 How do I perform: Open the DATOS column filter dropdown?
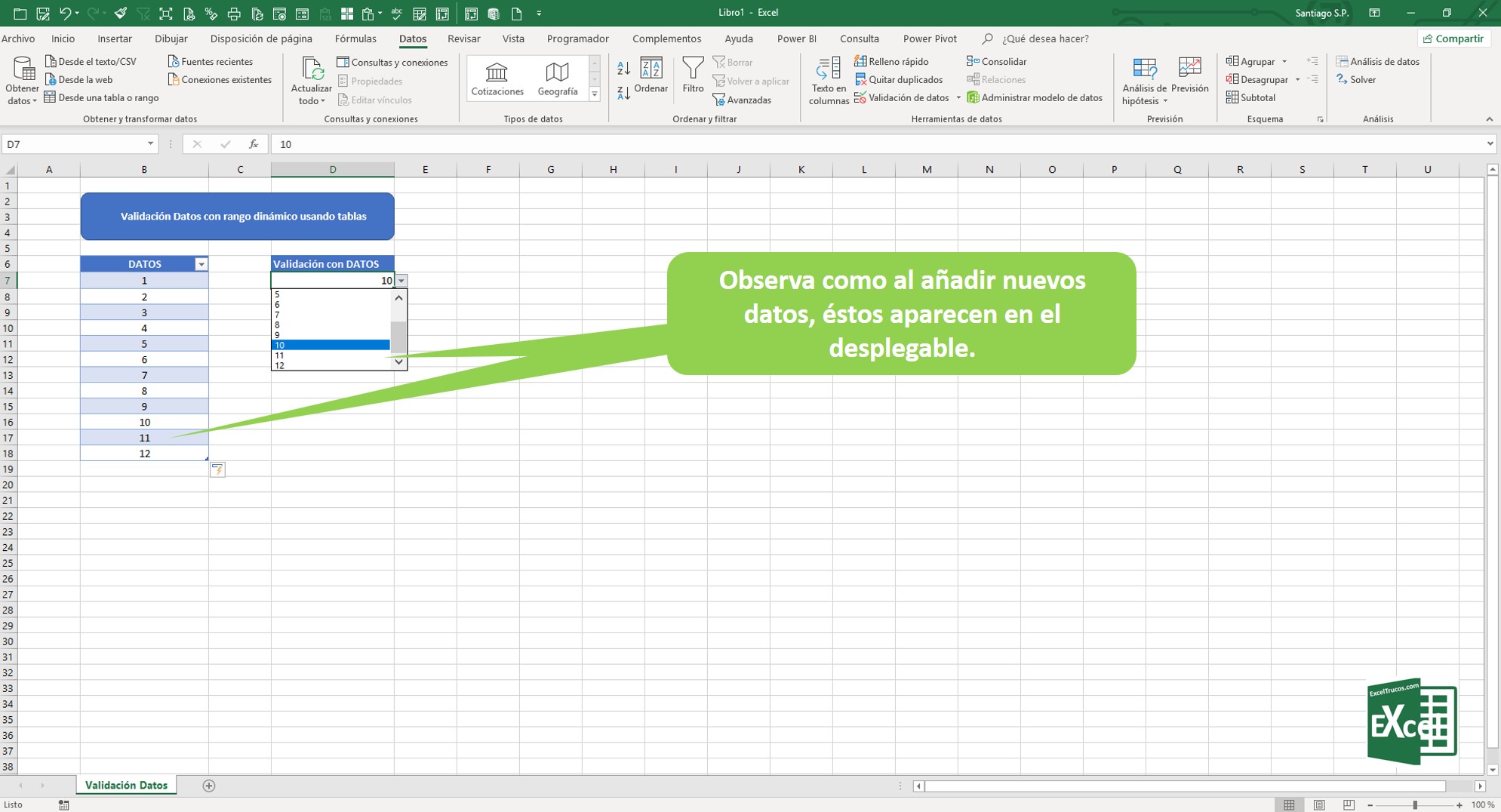201,264
